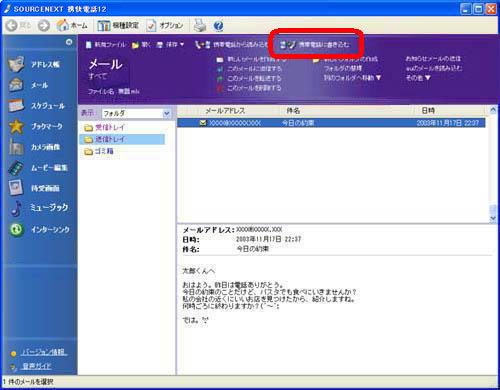Viewport: 500px width, 390px height.
Task: Open the オプション options dialog
Action: (x=165, y=25)
